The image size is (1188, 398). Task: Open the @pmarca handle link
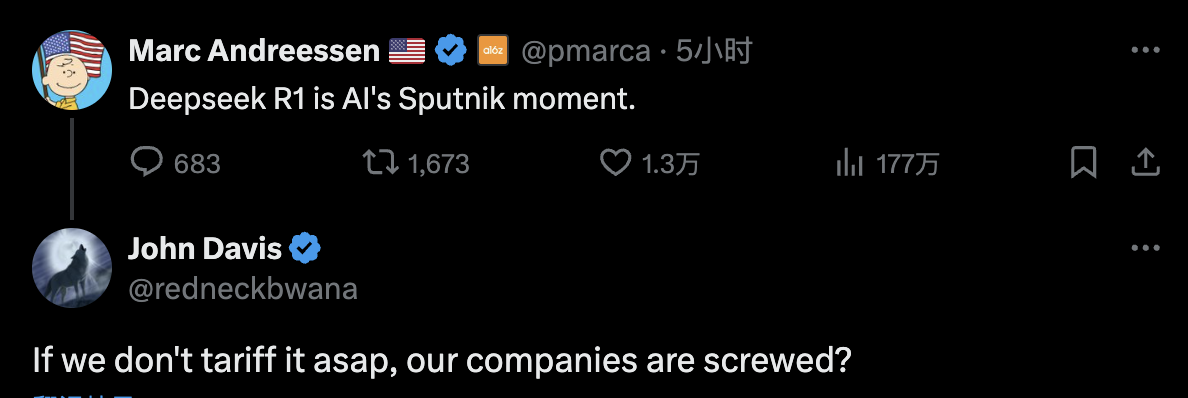tap(585, 52)
